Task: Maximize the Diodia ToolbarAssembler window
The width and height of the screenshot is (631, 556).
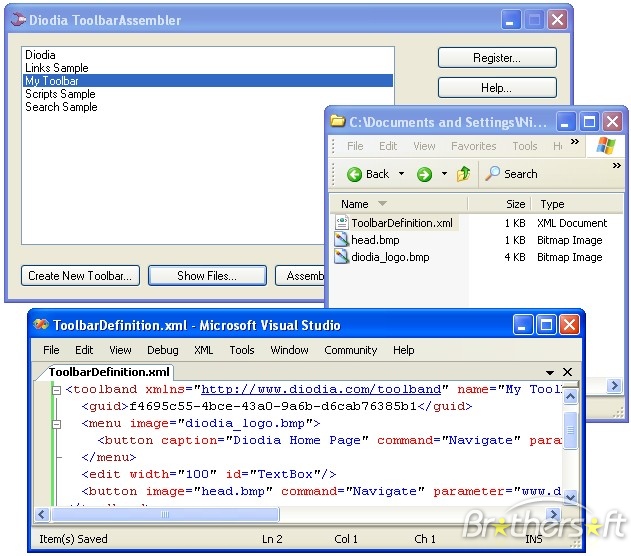Action: (534, 19)
